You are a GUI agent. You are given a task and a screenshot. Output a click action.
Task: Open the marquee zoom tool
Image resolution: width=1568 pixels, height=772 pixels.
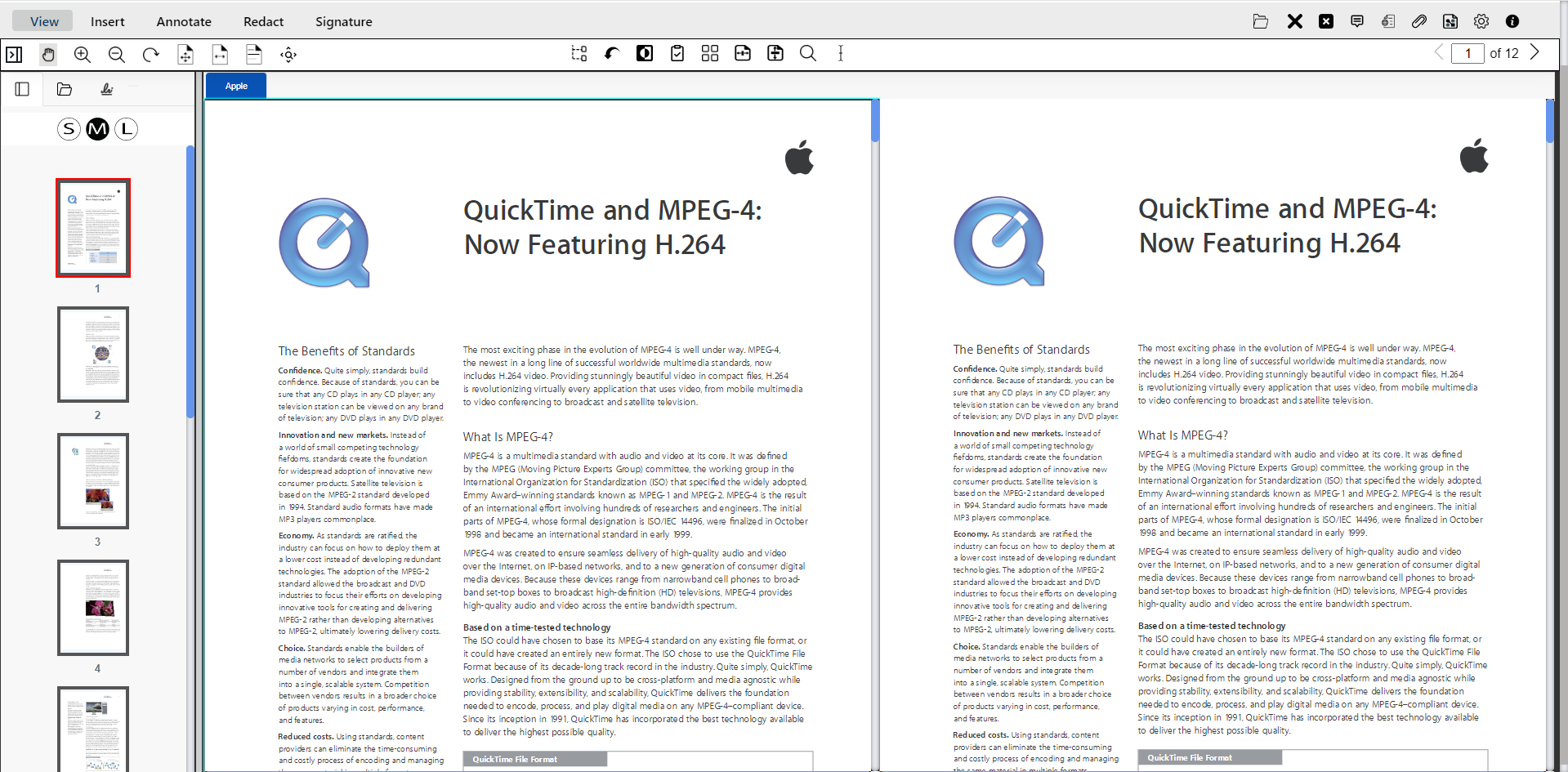pos(288,55)
